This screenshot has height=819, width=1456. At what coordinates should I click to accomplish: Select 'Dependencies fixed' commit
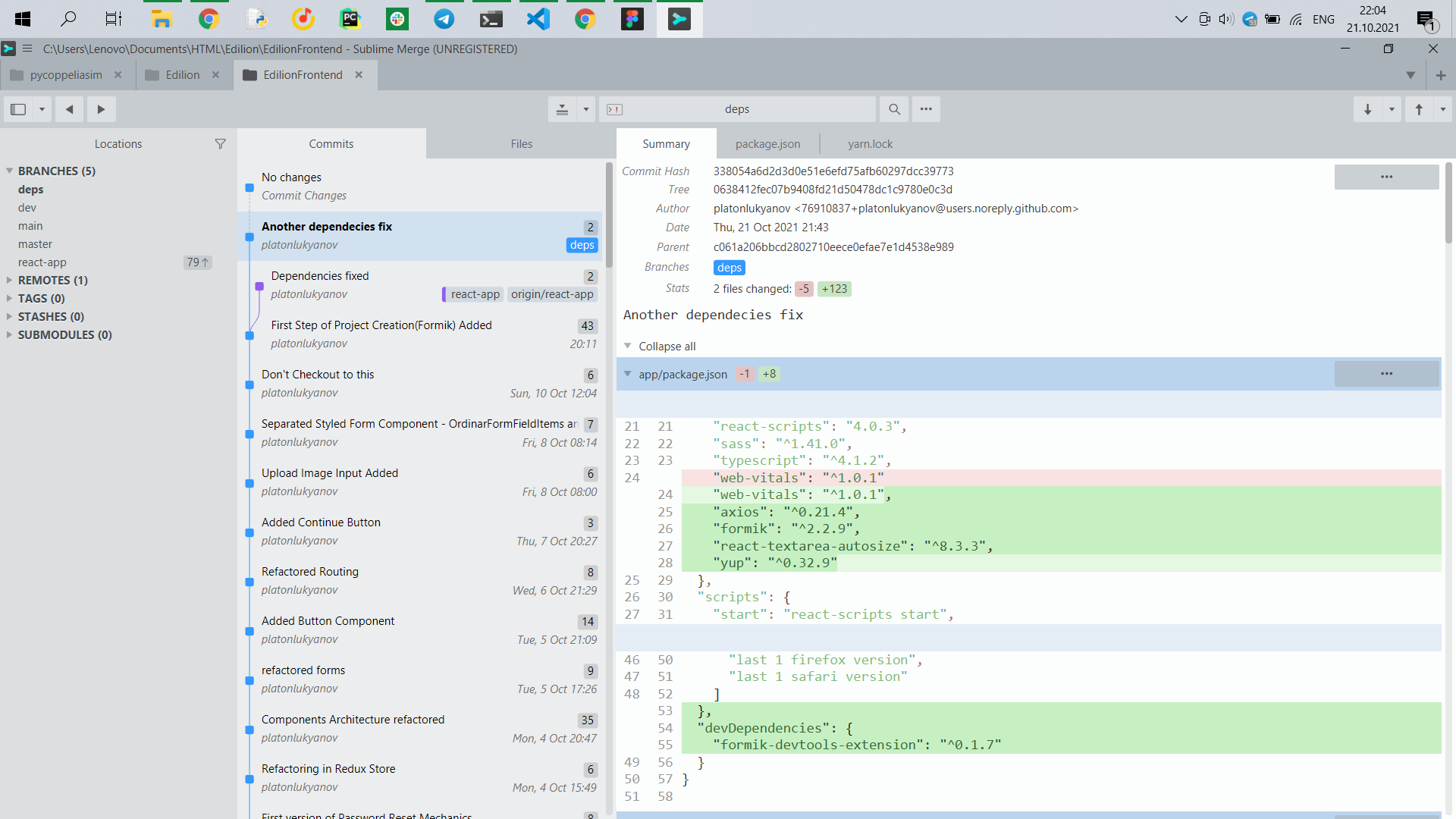coord(421,285)
